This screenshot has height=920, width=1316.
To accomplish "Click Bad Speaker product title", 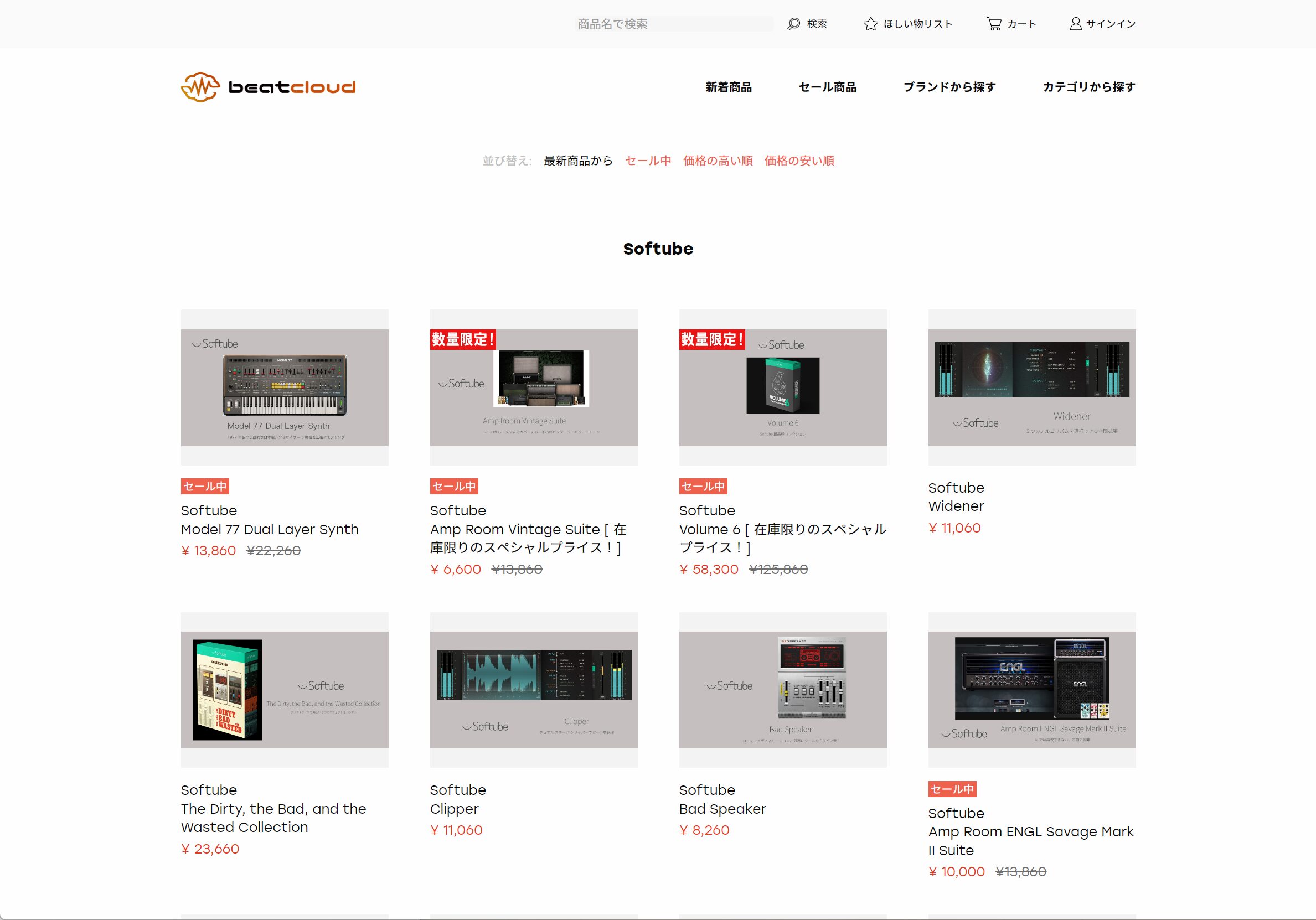I will click(722, 809).
